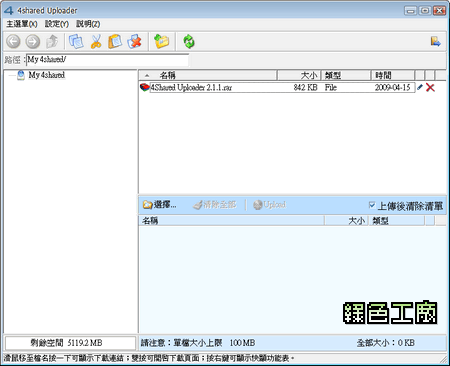Click 單檔大小上限 100 MB status text
450x366 pixels.
pos(214,343)
